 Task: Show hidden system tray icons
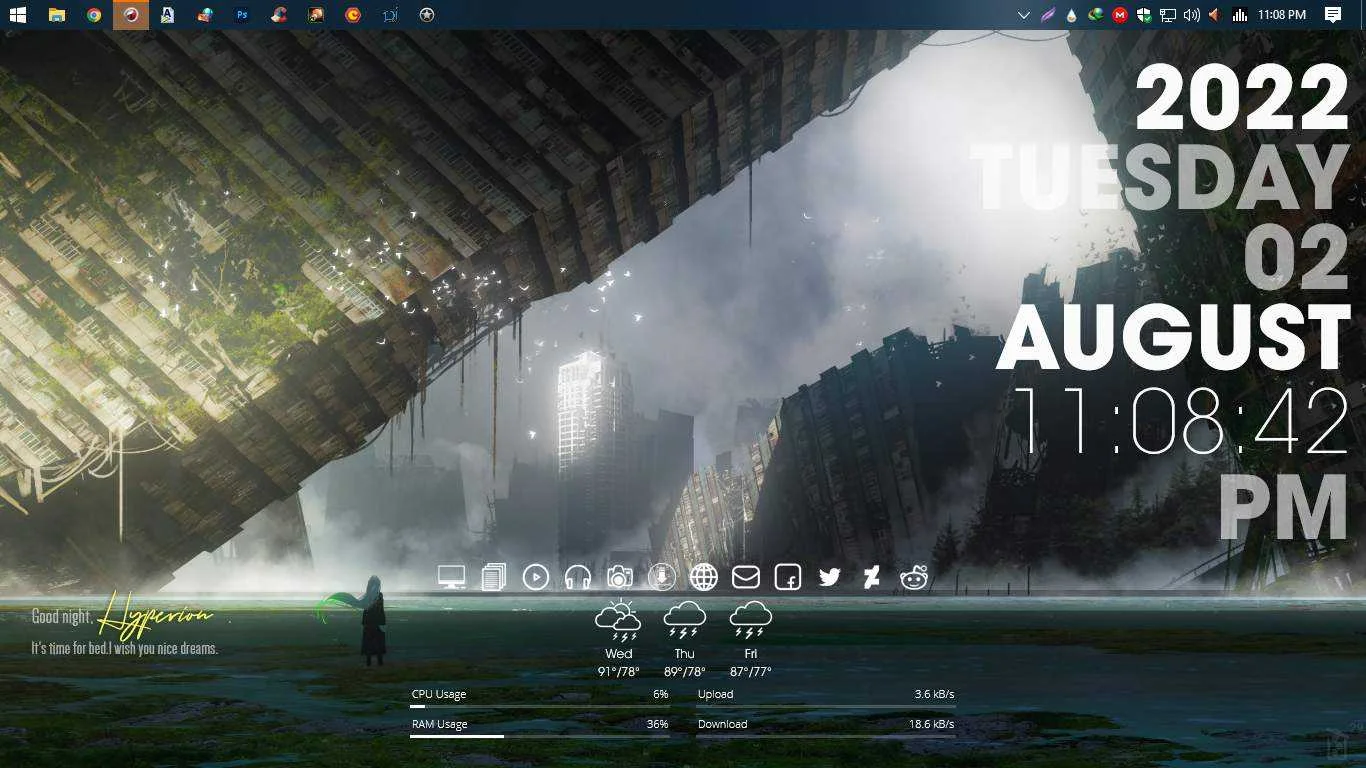tap(1024, 15)
